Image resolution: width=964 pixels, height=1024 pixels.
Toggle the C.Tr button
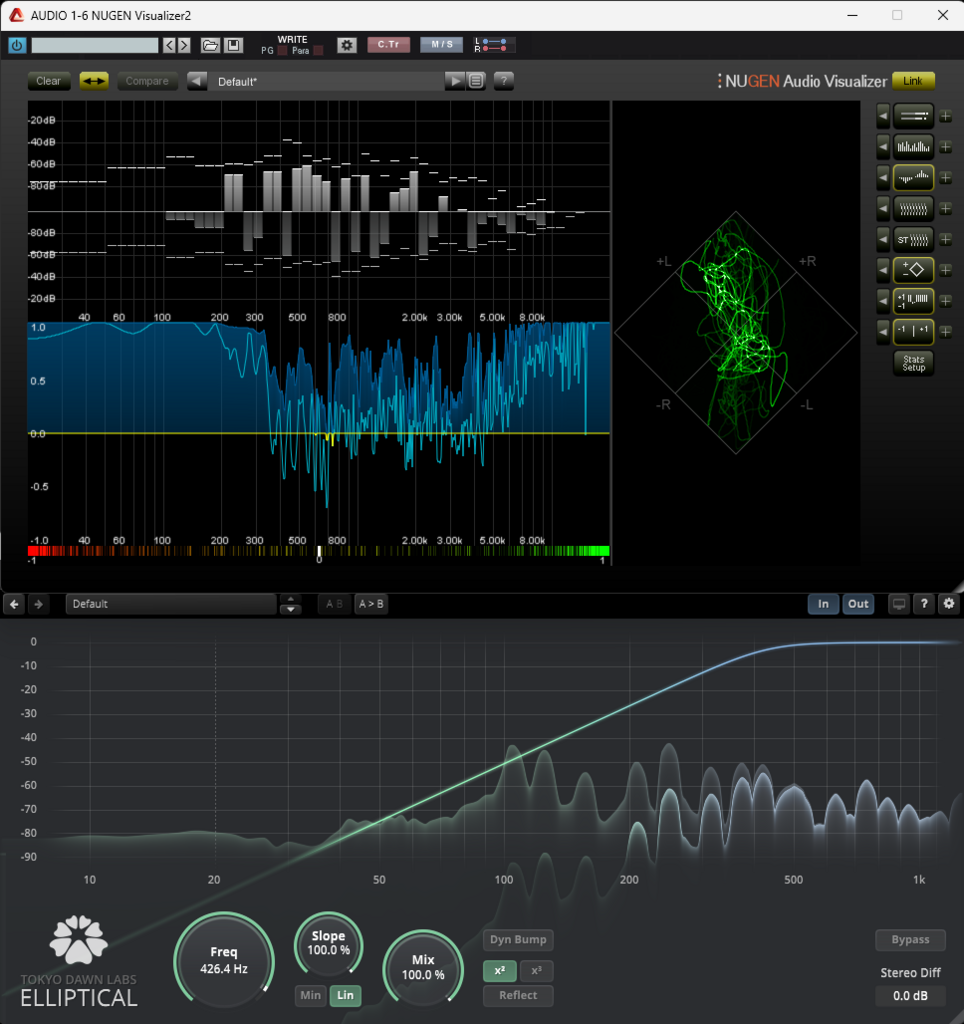[389, 44]
